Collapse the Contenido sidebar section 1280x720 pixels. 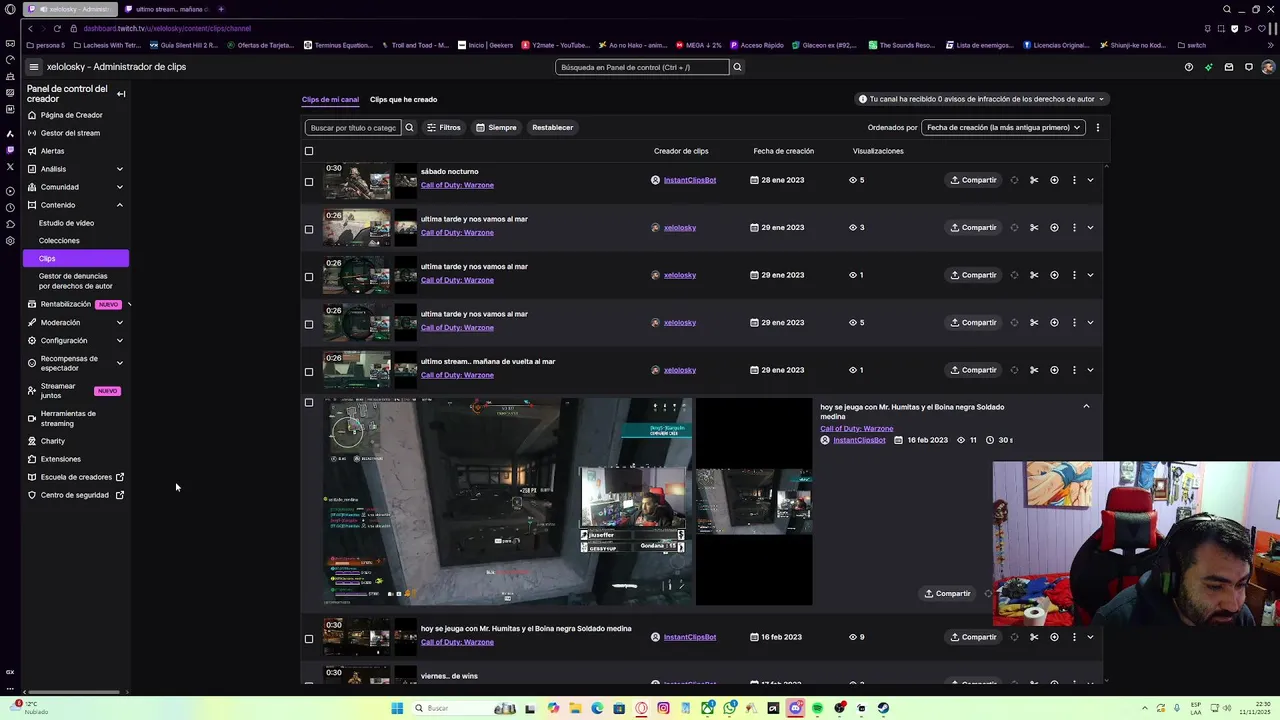120,205
